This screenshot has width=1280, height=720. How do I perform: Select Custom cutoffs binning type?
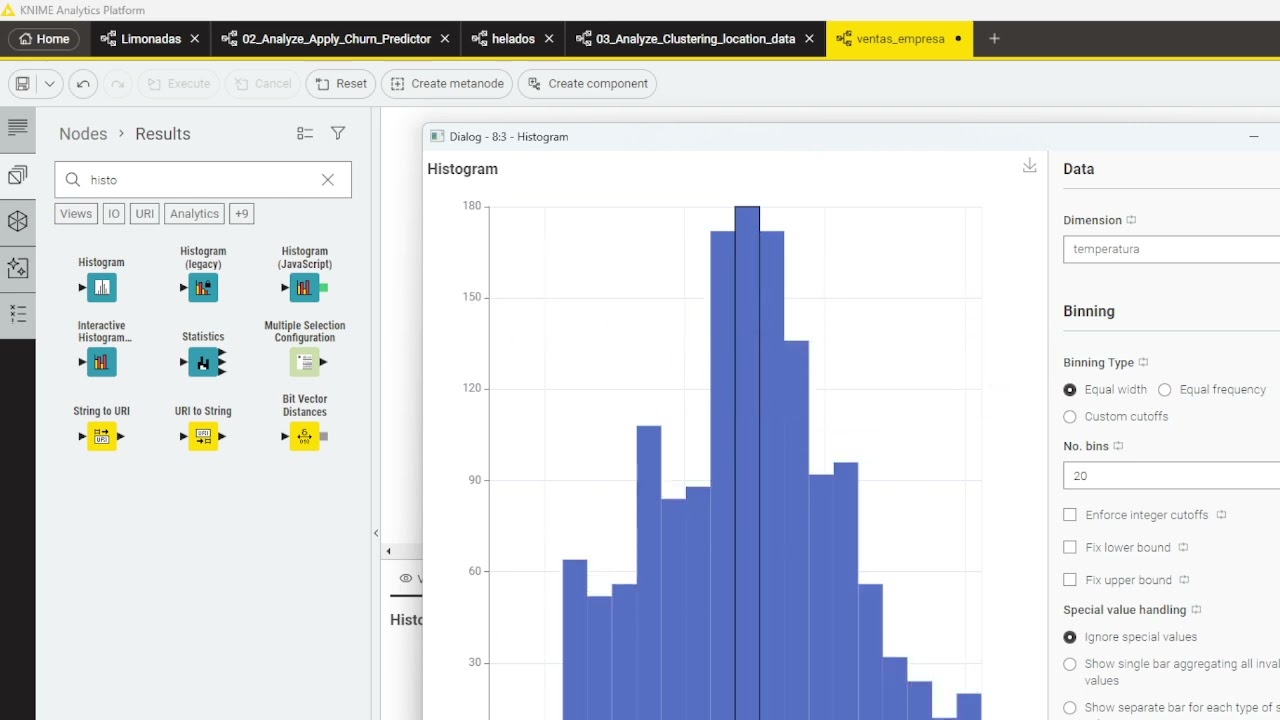pyautogui.click(x=1070, y=416)
